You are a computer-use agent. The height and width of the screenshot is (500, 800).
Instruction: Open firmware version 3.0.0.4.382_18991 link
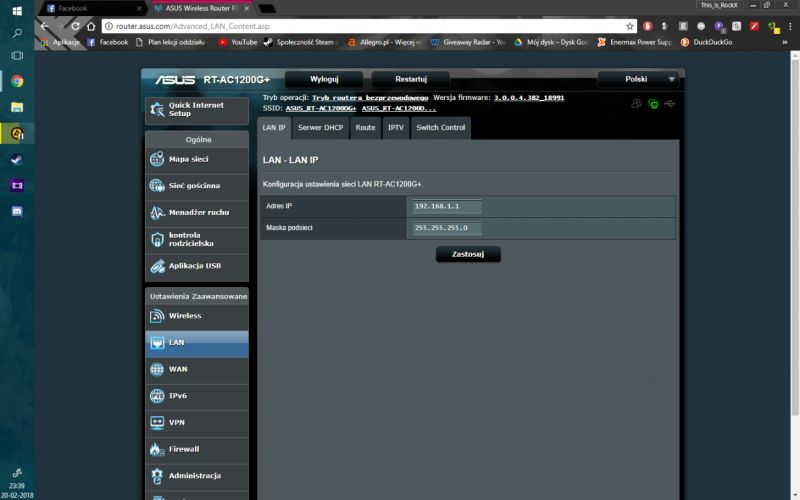529,97
